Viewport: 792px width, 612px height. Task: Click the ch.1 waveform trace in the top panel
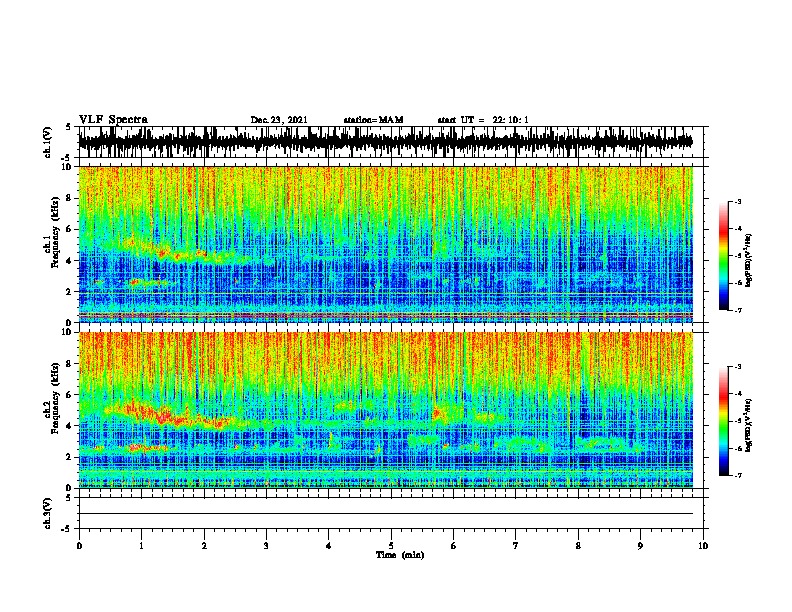386,142
